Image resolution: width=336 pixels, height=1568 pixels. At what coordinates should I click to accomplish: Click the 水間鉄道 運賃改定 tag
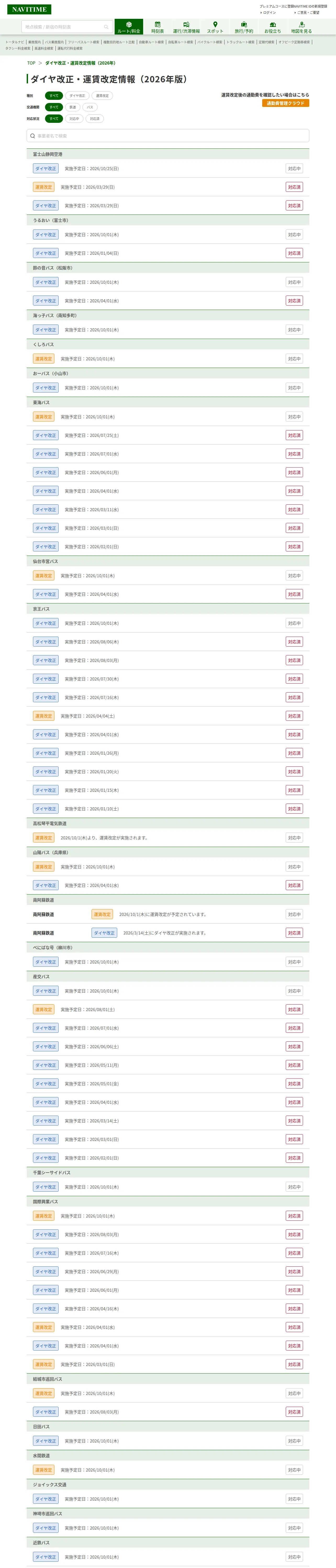coord(43,1470)
